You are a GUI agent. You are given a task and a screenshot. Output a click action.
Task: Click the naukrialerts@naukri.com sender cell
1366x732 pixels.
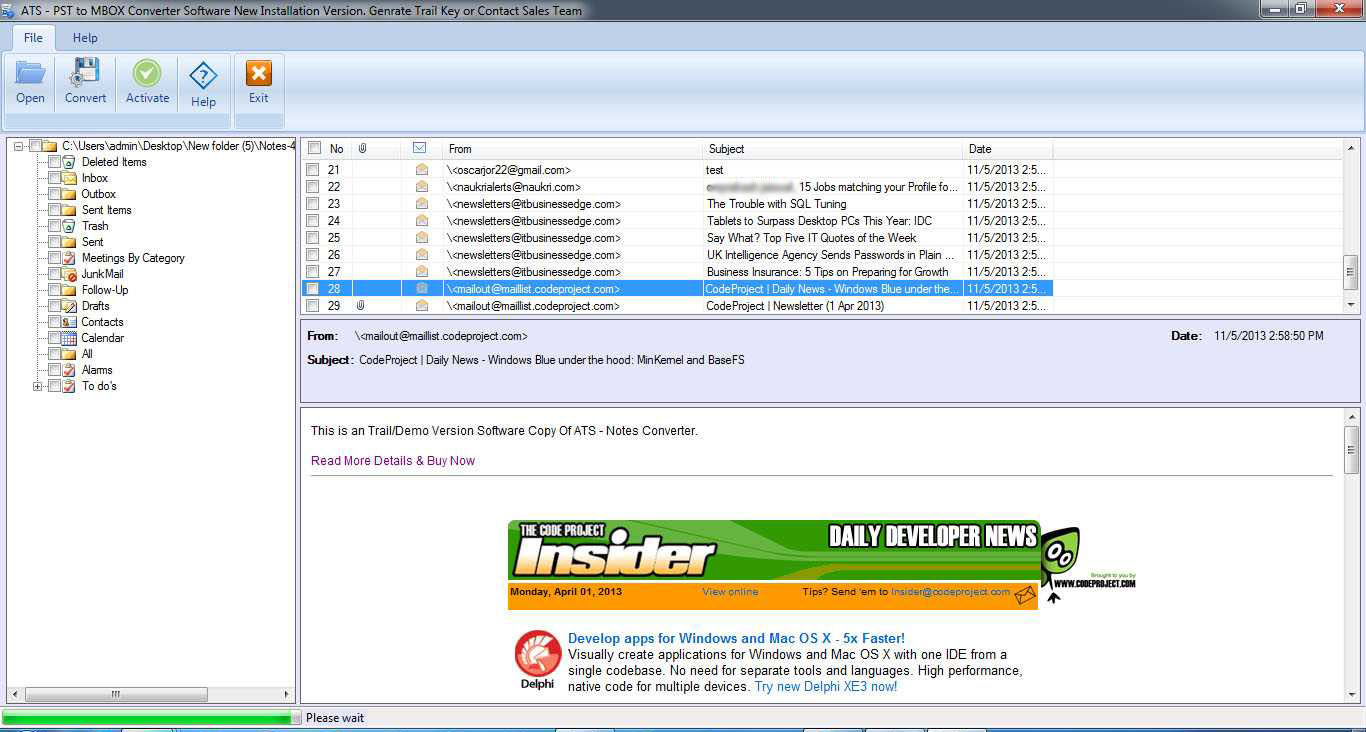coord(574,187)
